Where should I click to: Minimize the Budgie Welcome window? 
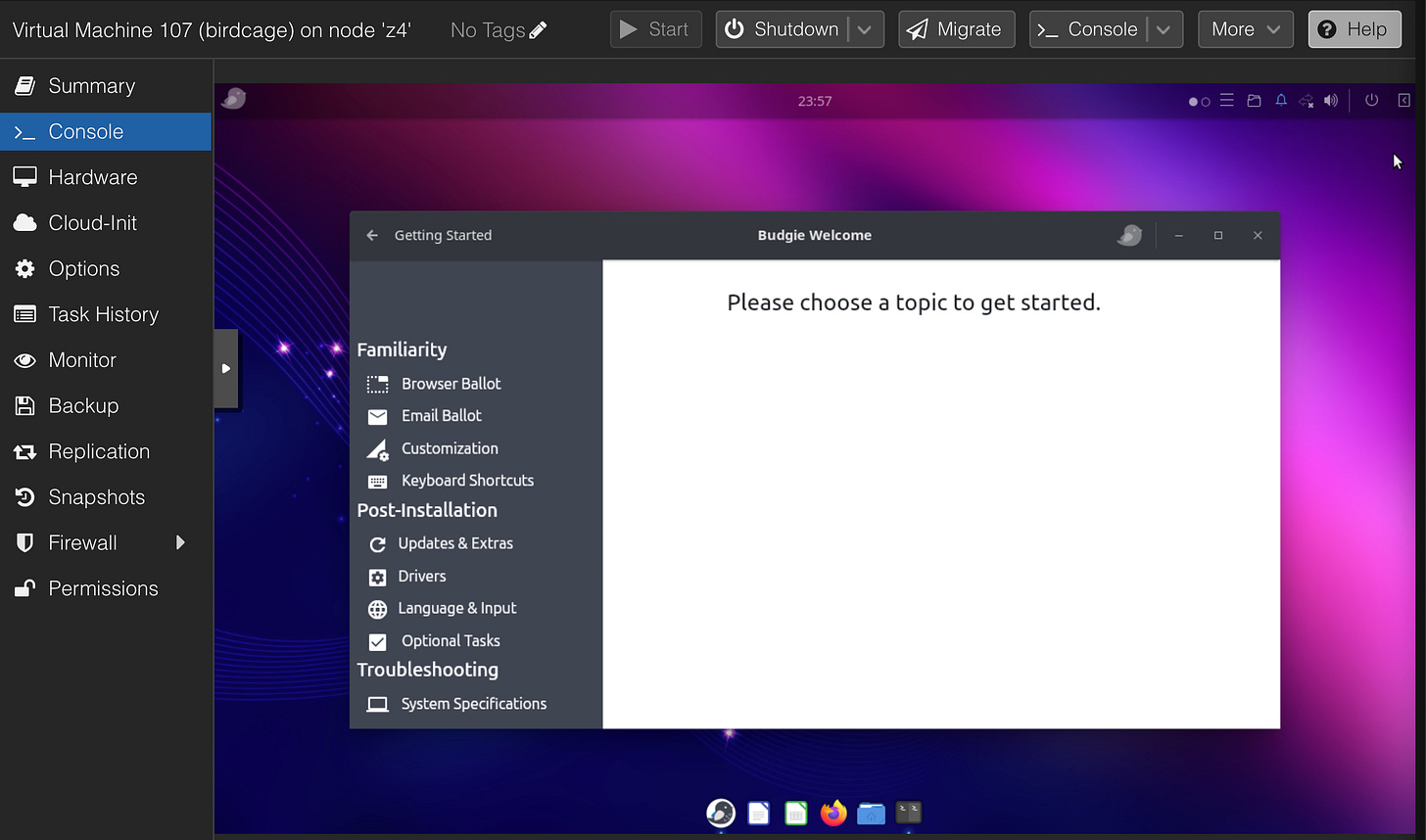point(1179,235)
